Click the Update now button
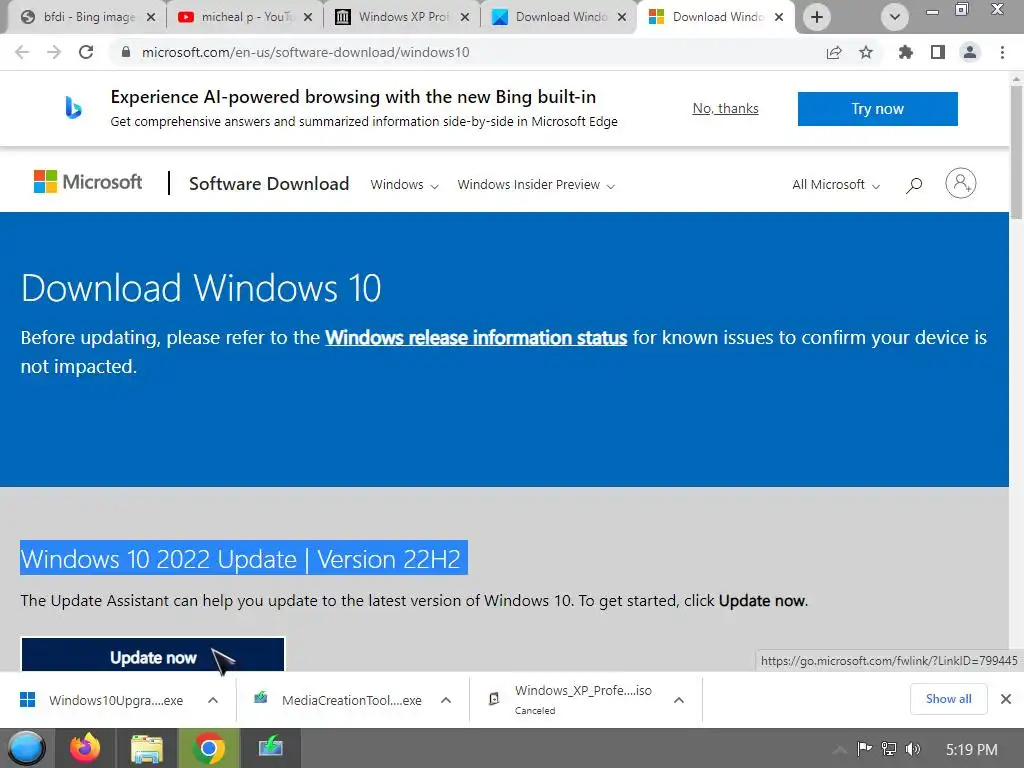The width and height of the screenshot is (1024, 768). (153, 654)
